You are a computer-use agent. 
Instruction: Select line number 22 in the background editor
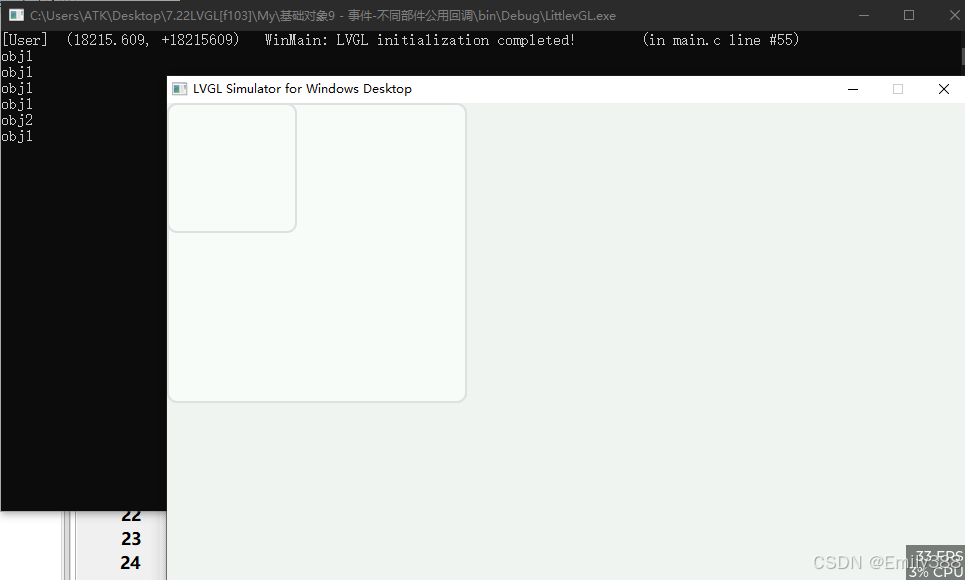point(131,515)
